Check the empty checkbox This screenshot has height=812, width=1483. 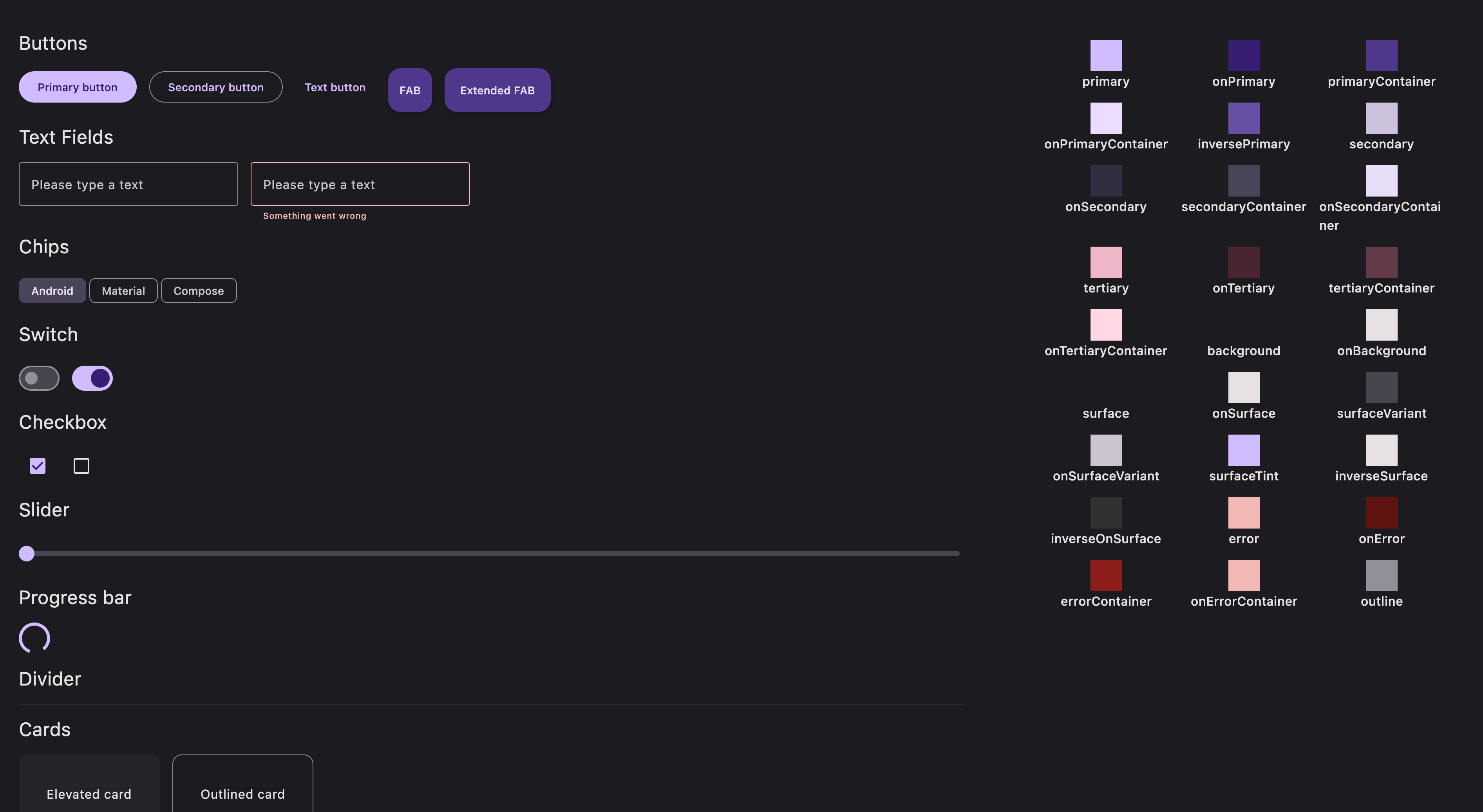[x=81, y=466]
